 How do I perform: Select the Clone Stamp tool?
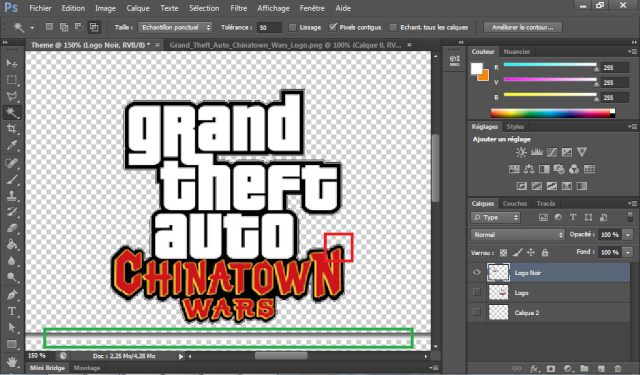pyautogui.click(x=12, y=196)
